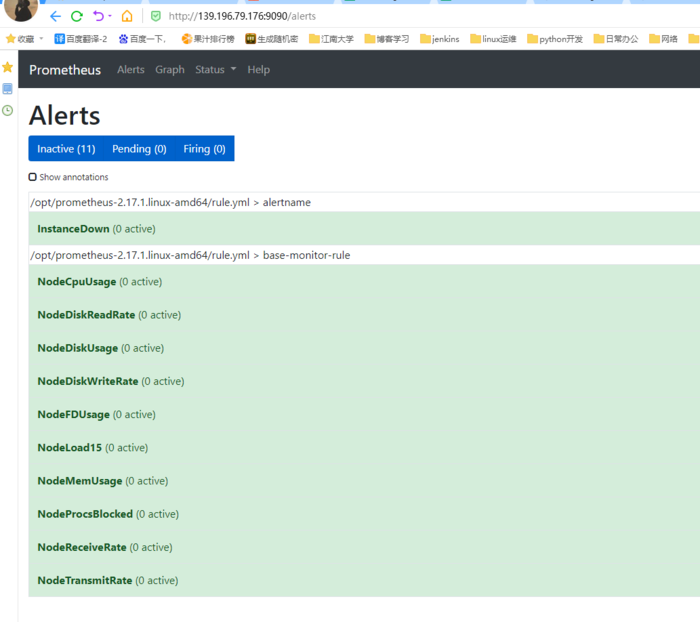Expand the NodeCpuUsage alert rule
Viewport: 700px width, 622px height.
[76, 282]
